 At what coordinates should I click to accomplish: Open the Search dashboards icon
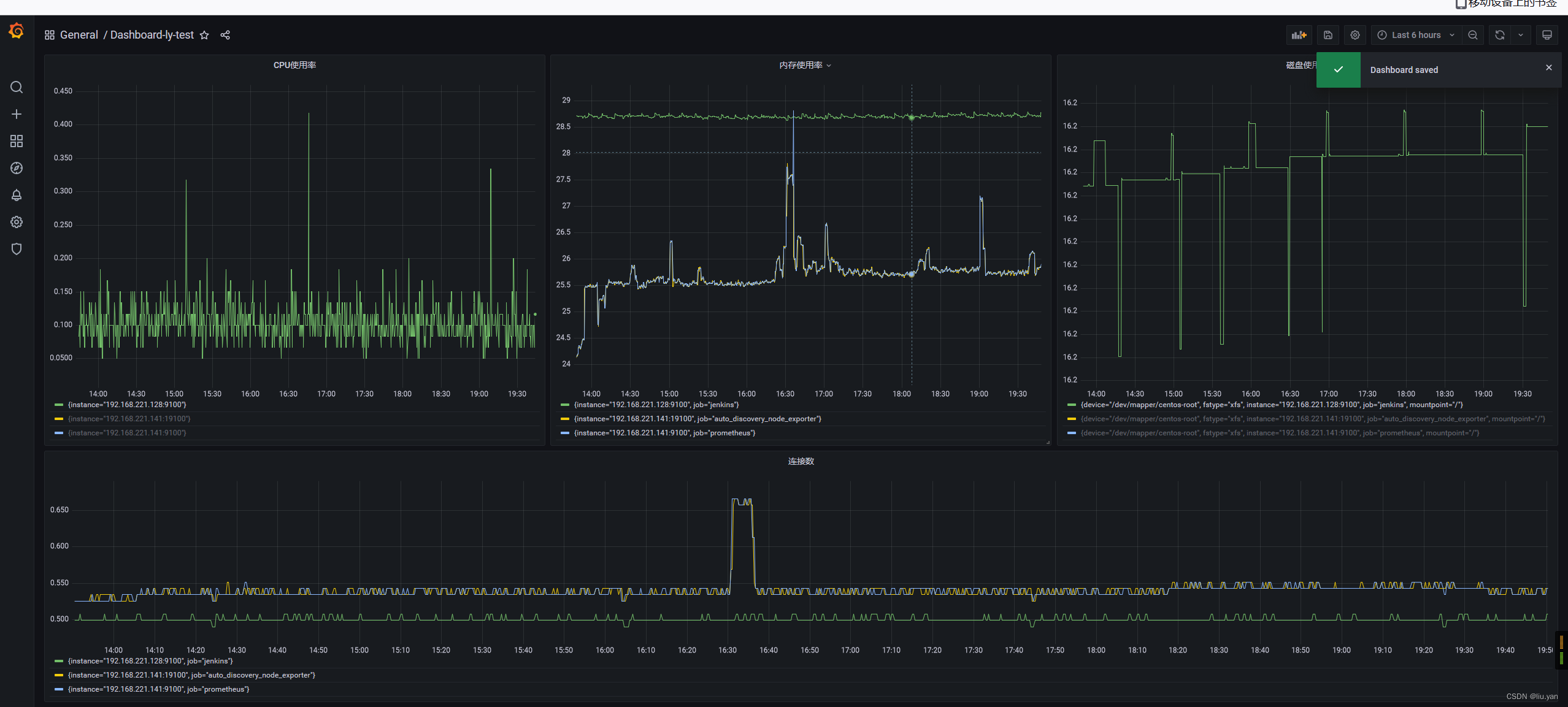click(x=17, y=87)
